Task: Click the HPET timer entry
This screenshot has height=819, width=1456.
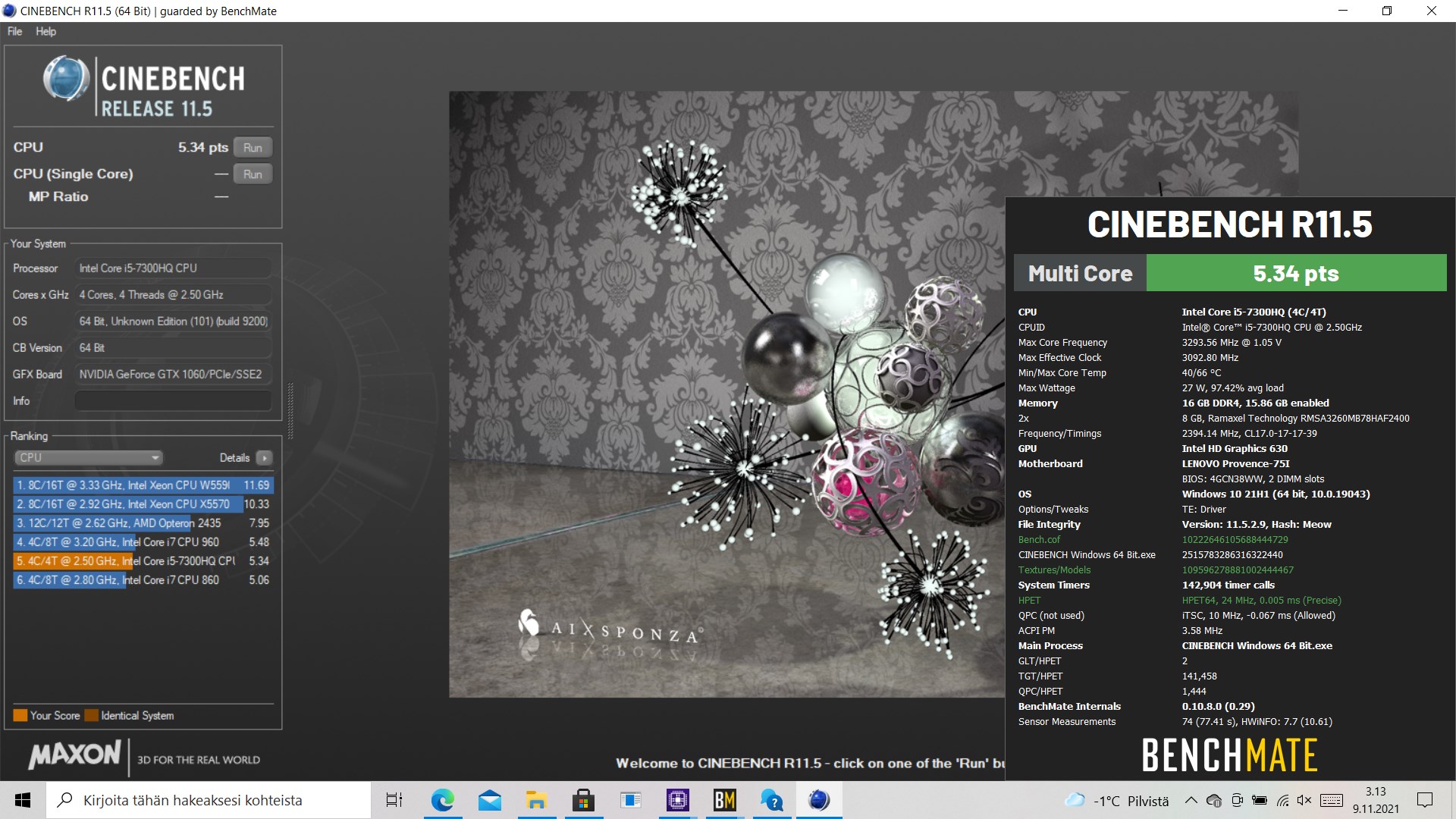Action: [1029, 601]
